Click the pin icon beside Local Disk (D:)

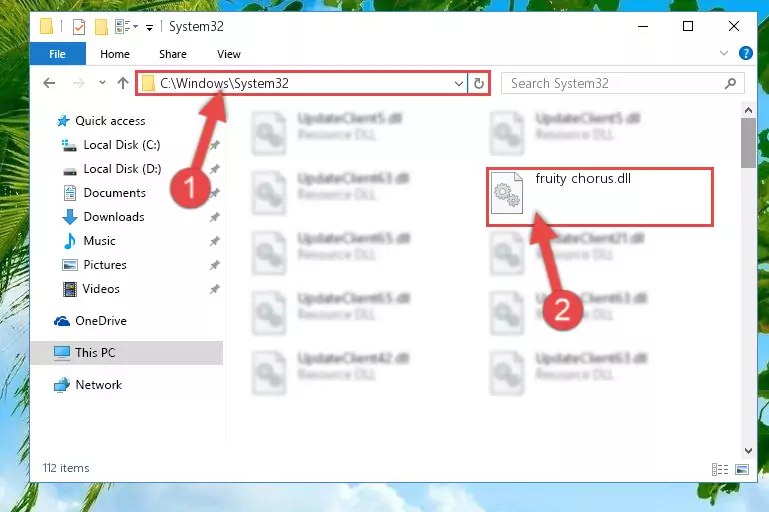[x=214, y=169]
